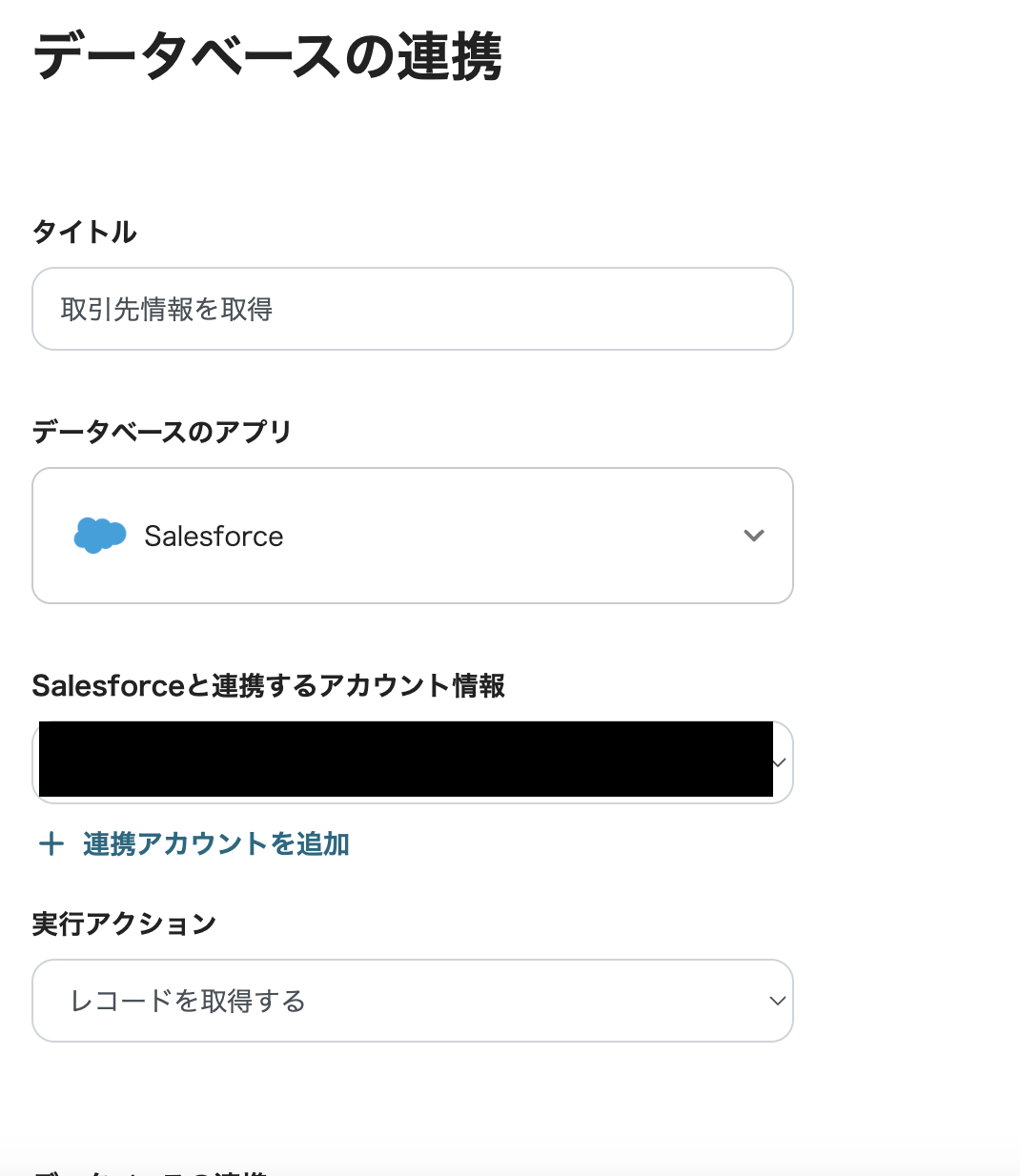1020x1176 pixels.
Task: Open the Salesforceと連携するアカウント情報 dropdown
Action: (412, 760)
